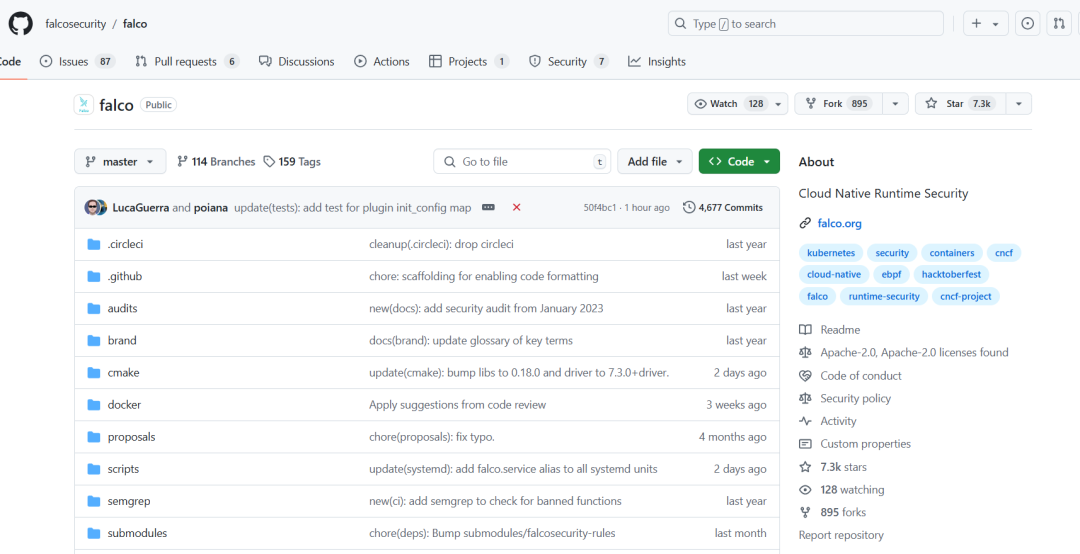Switch to the Pull requests tab
The image size is (1080, 554).
(187, 61)
